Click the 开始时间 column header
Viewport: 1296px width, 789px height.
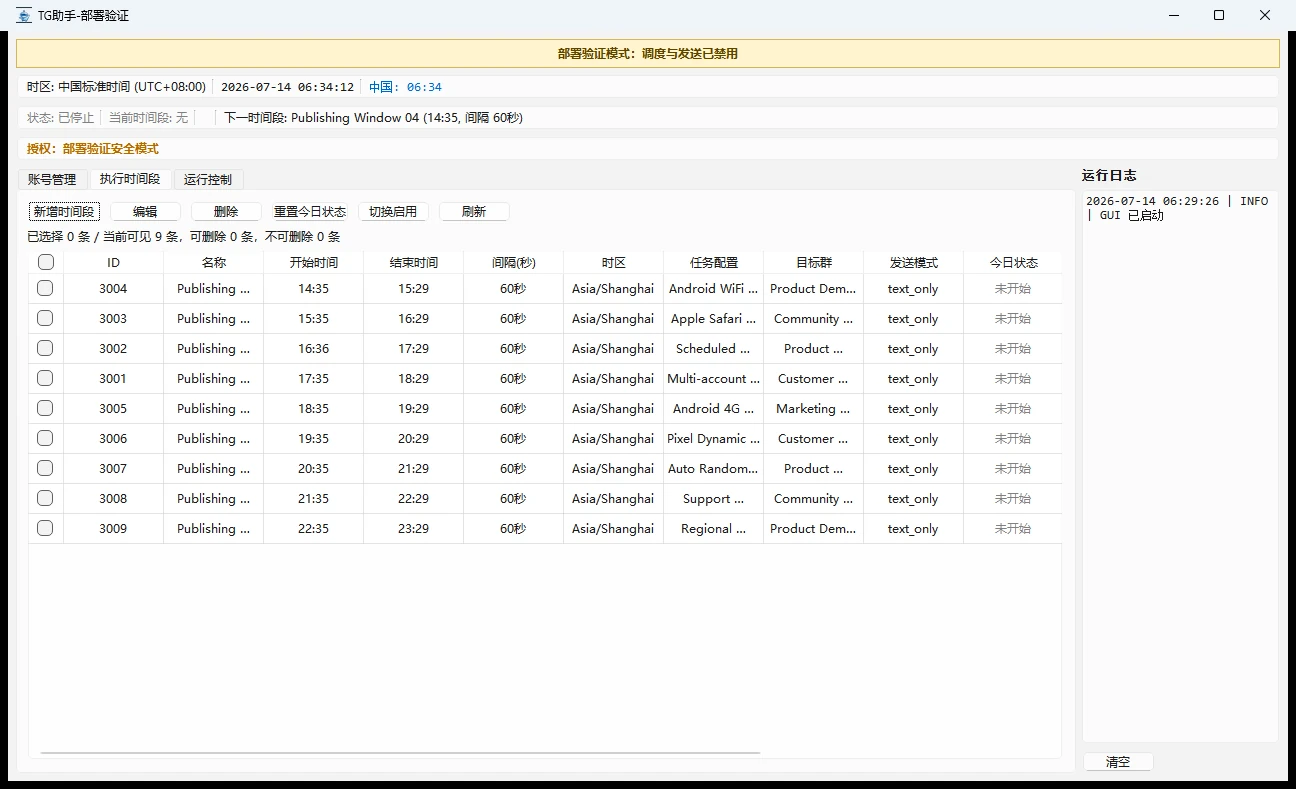[x=313, y=262]
